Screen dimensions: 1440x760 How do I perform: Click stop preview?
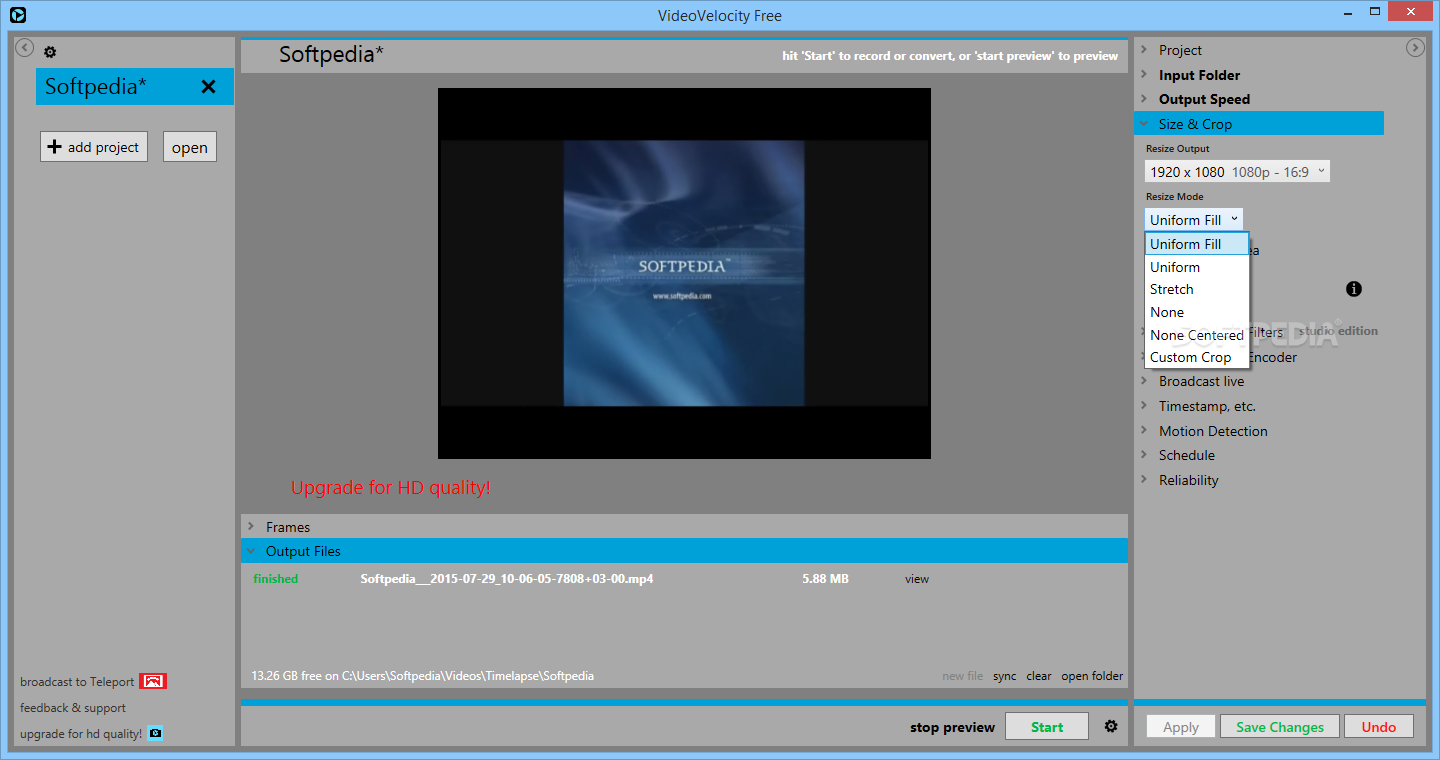pos(952,727)
